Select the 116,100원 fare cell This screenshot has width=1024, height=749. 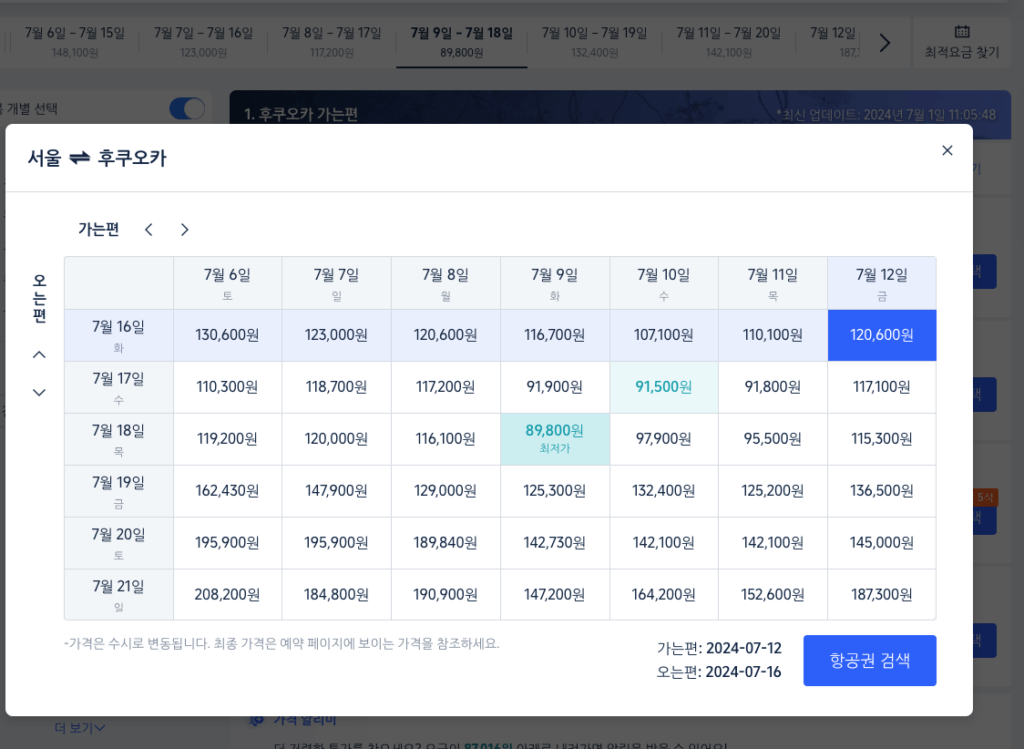pos(445,439)
